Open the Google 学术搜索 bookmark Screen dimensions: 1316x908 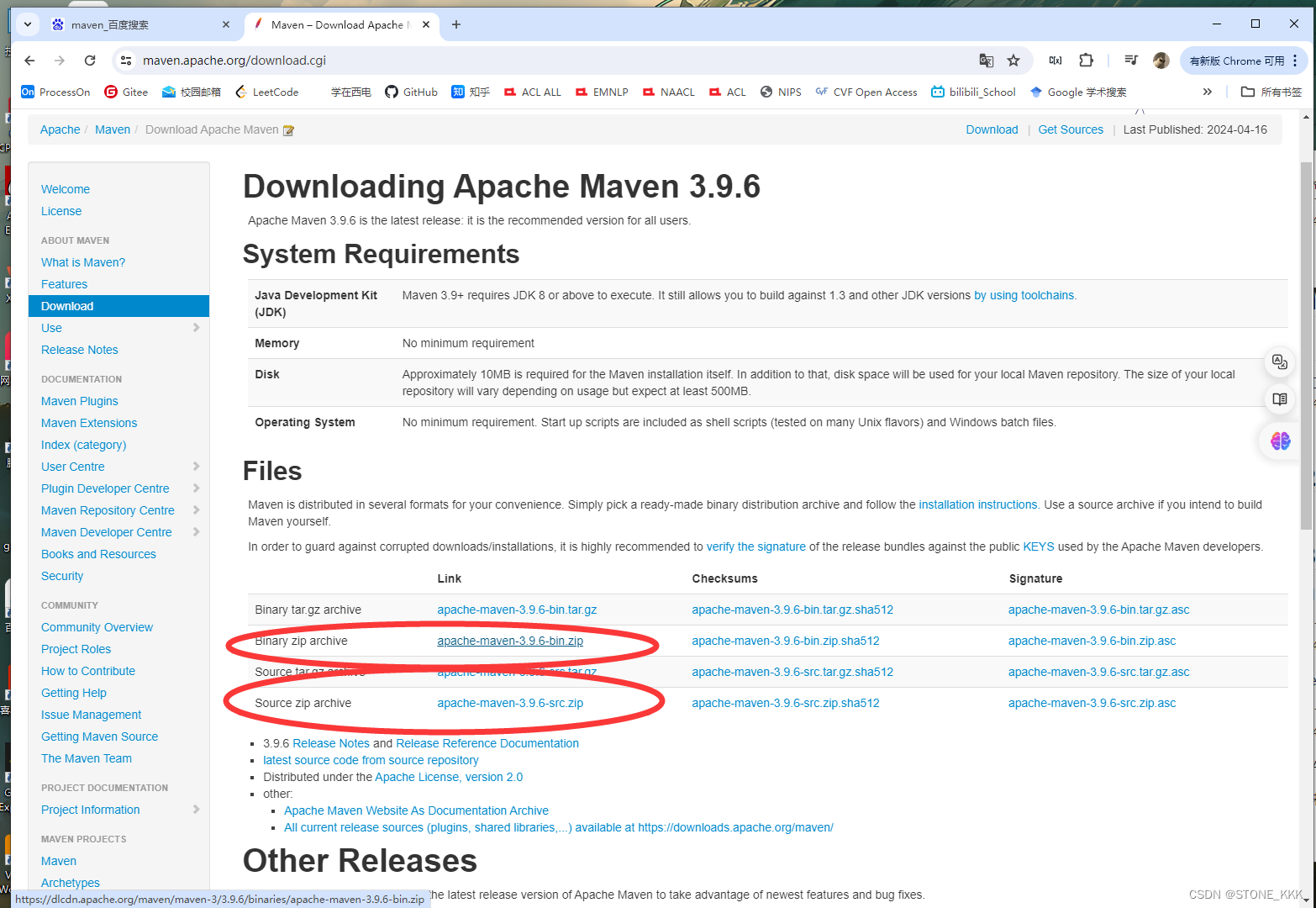(1078, 92)
